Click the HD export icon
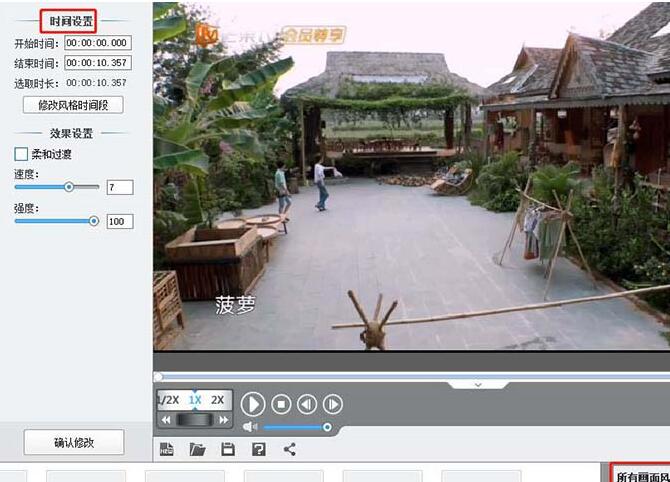The image size is (670, 482). [x=167, y=450]
